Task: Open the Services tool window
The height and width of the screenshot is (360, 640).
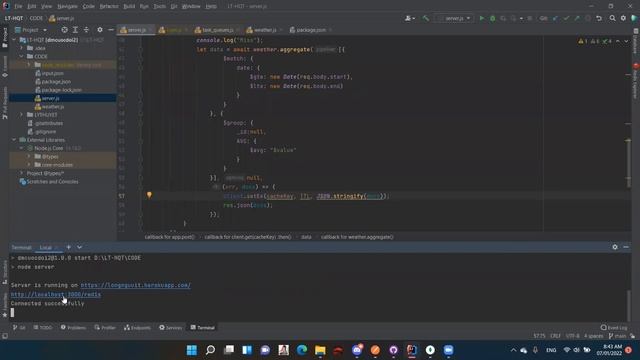Action: pyautogui.click(x=171, y=327)
